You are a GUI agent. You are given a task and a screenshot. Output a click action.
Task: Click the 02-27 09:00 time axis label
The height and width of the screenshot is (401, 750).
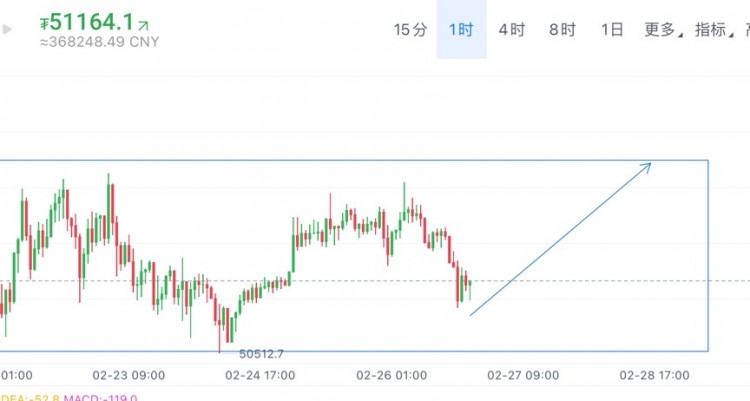[x=523, y=375]
